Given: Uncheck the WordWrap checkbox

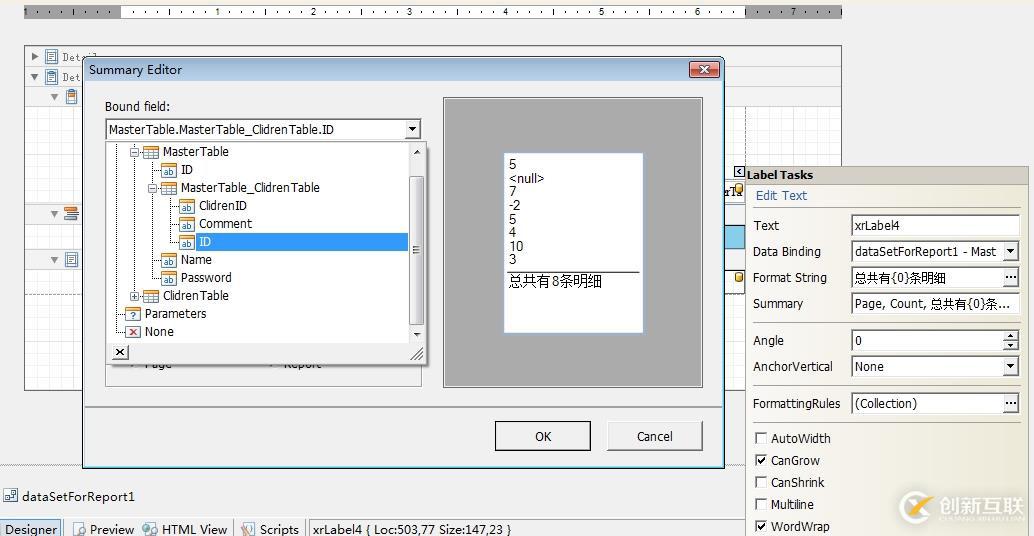Looking at the screenshot, I should pos(761,526).
